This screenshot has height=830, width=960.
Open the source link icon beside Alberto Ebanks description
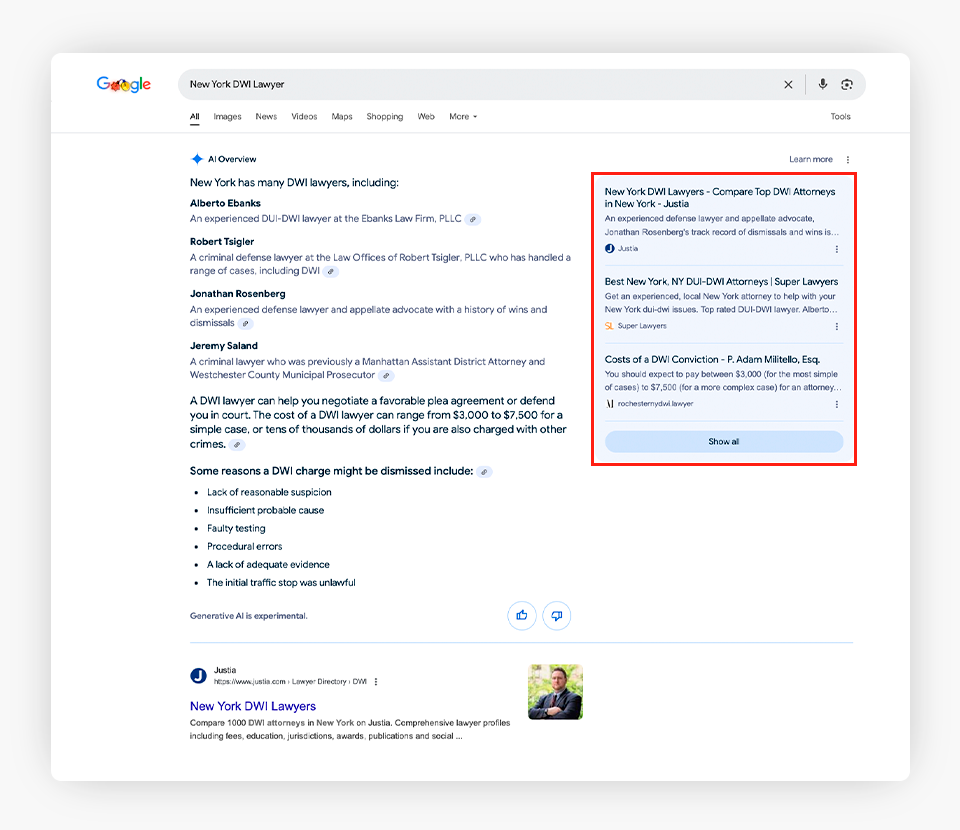pyautogui.click(x=473, y=219)
